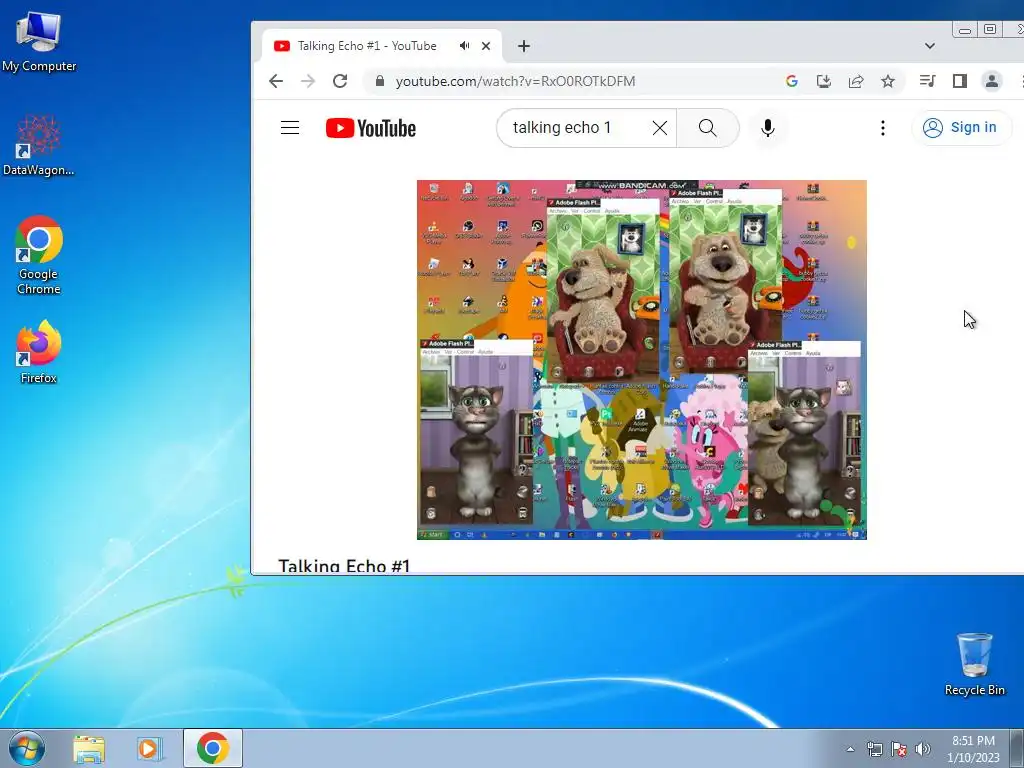Click the address bar URL
Screen dimensions: 1024x768
click(515, 81)
